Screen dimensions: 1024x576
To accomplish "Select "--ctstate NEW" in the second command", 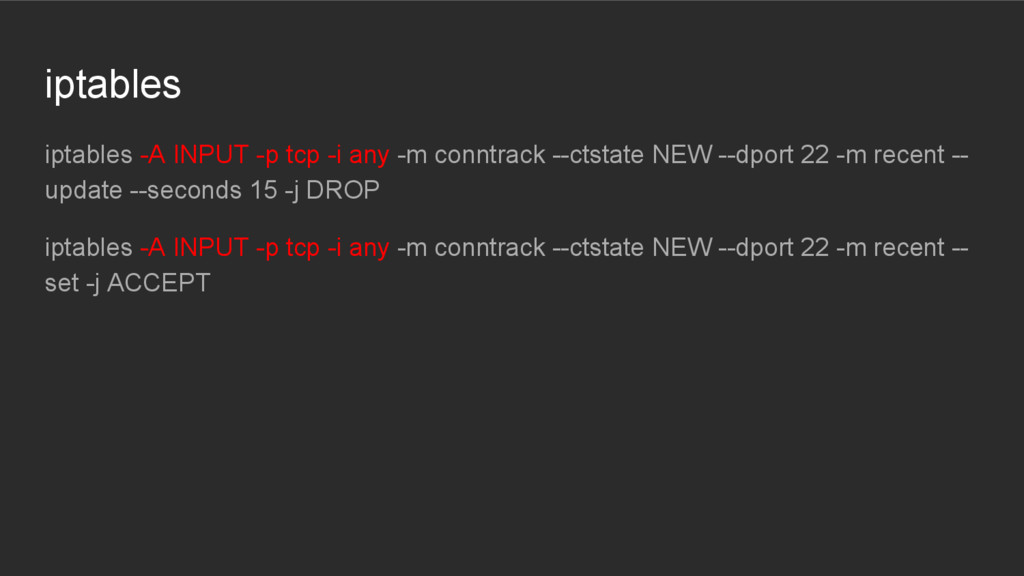I will click(x=632, y=248).
